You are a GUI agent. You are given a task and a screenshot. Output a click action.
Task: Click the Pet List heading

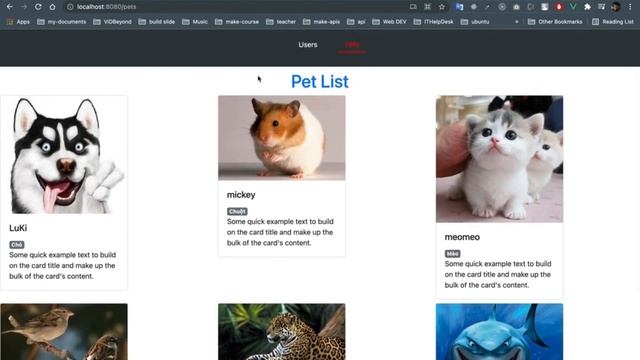[320, 82]
